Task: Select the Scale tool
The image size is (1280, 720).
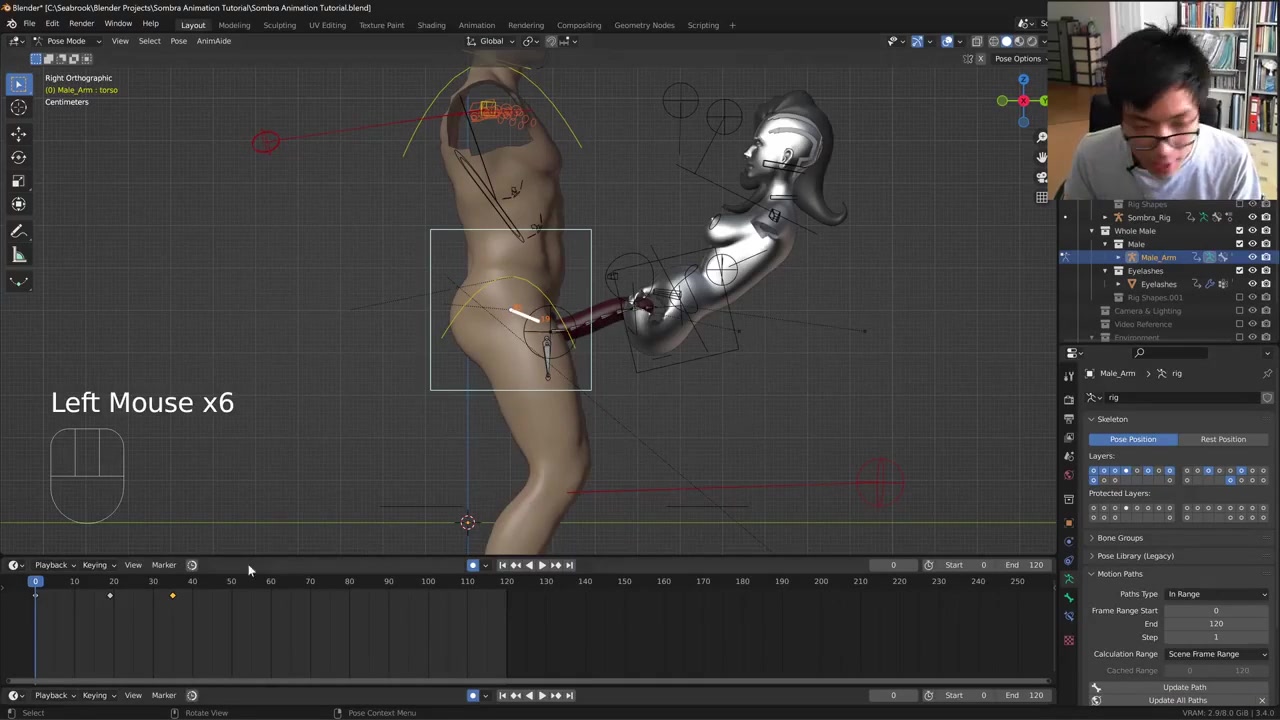Action: pos(18,181)
